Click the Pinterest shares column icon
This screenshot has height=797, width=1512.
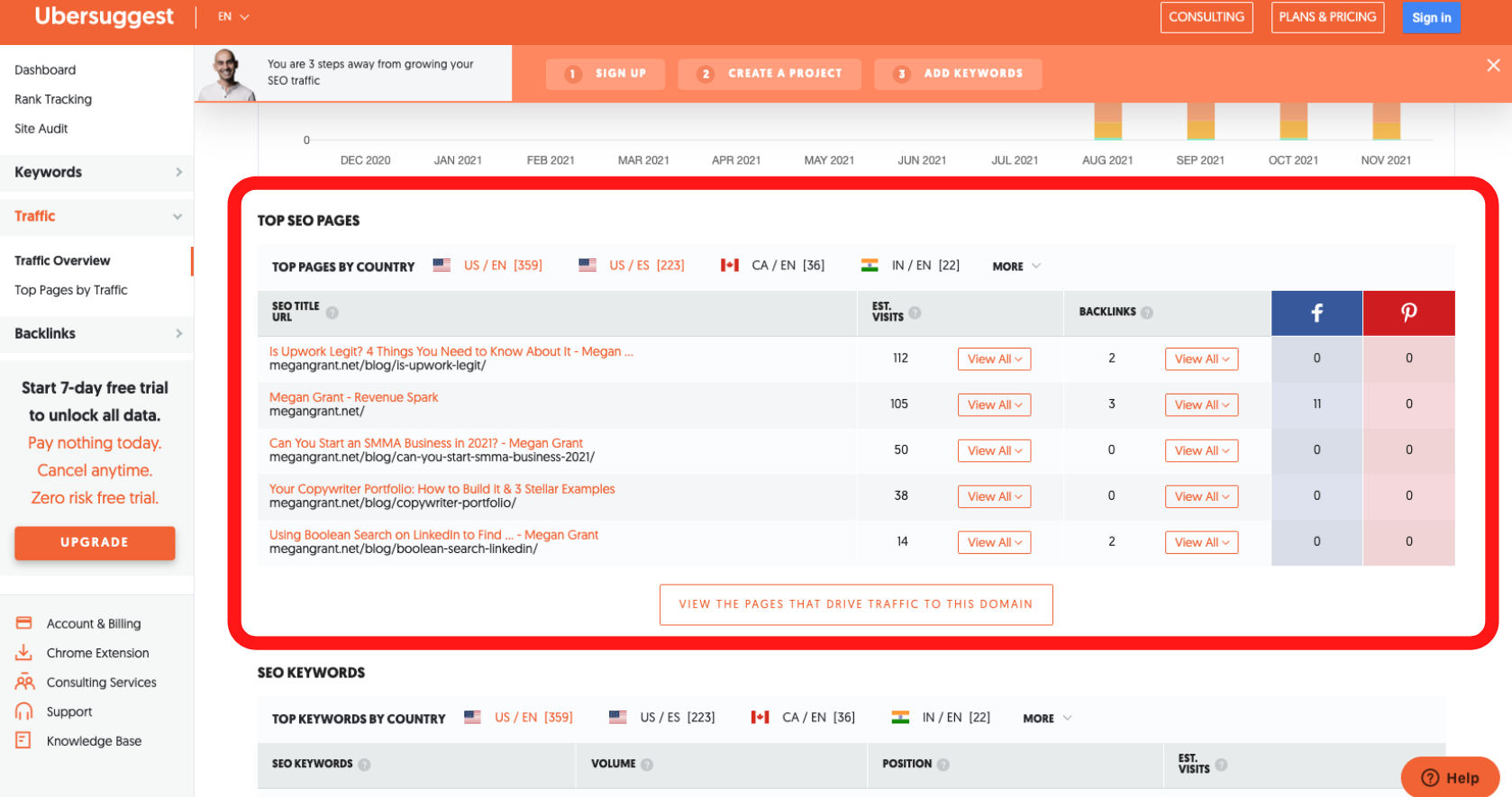pos(1408,312)
